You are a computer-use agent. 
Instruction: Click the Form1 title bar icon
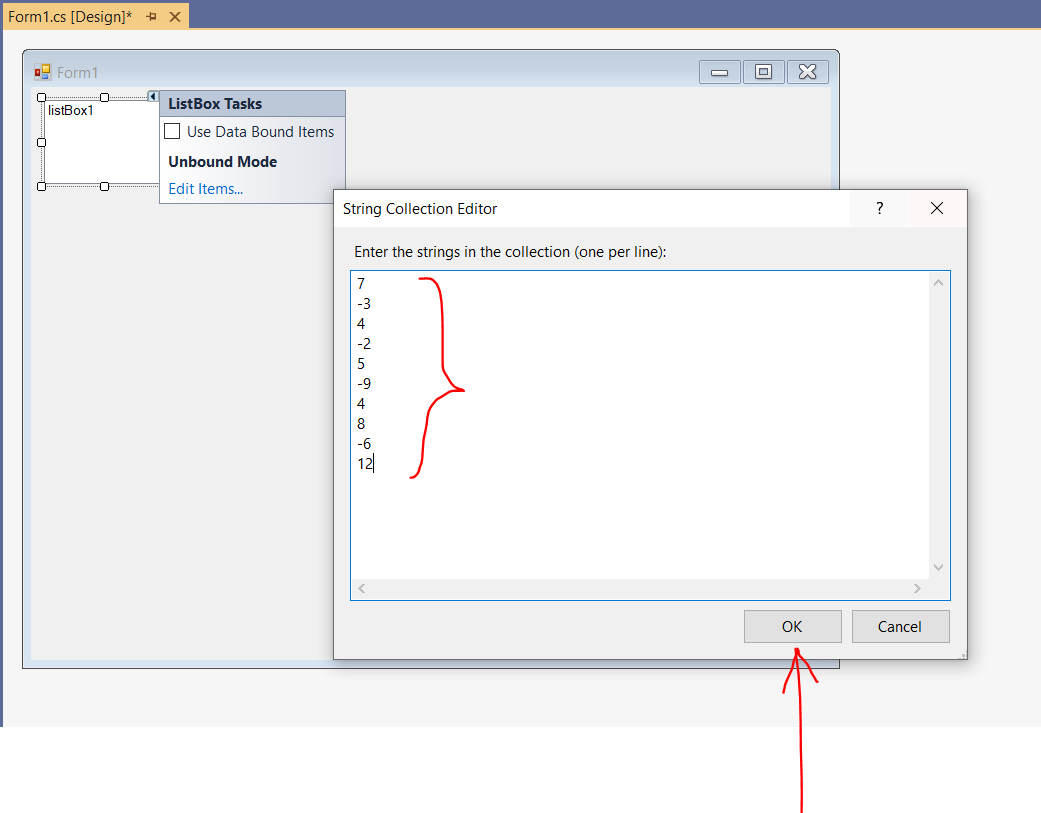[x=42, y=72]
